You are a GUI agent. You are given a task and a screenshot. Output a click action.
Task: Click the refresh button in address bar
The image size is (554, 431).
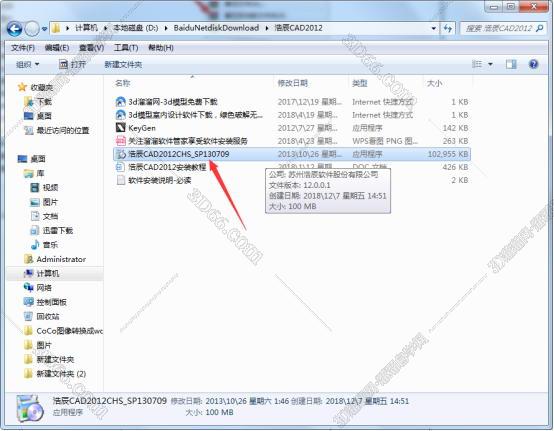(x=448, y=28)
